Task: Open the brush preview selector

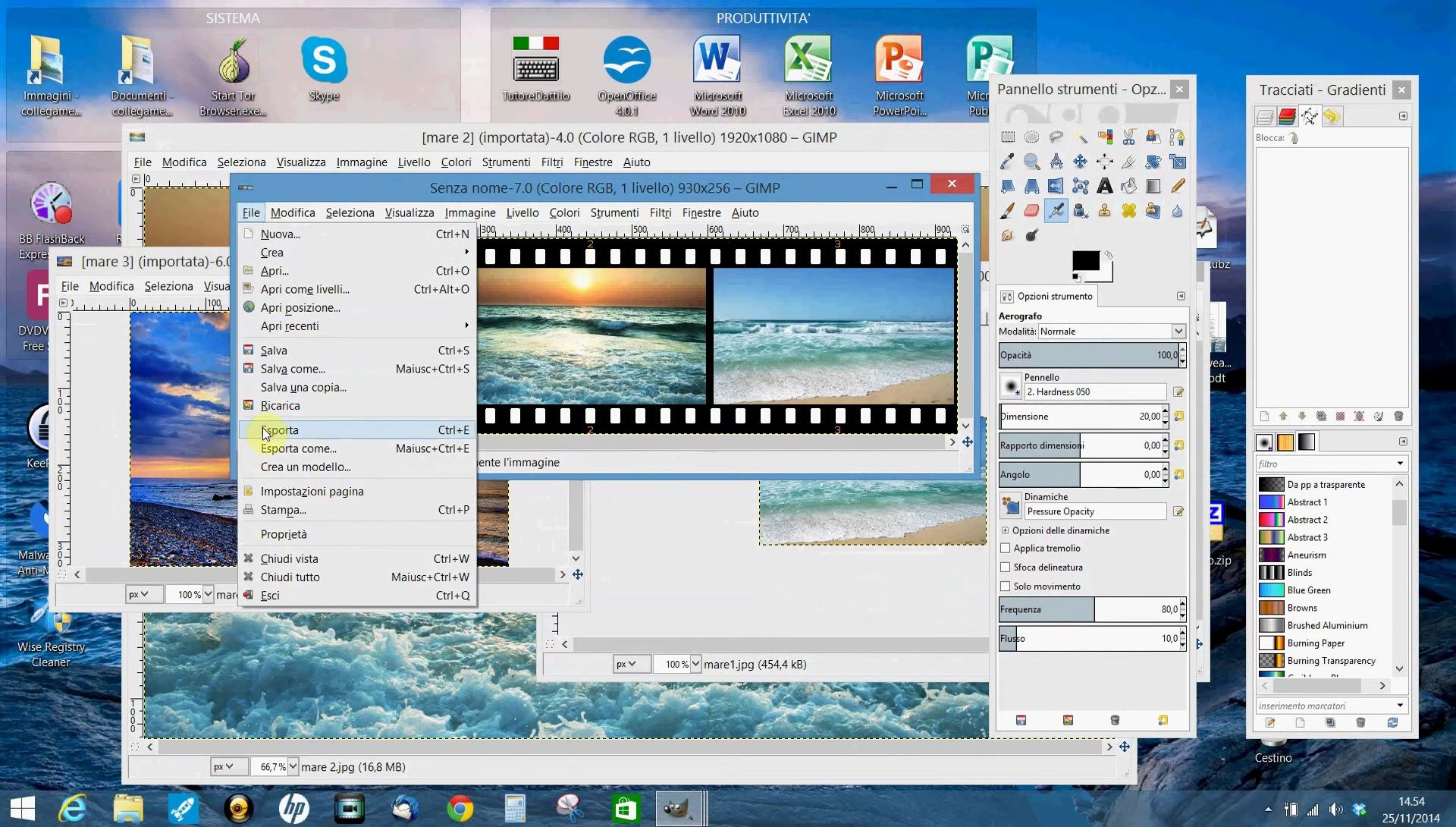Action: coord(1010,386)
